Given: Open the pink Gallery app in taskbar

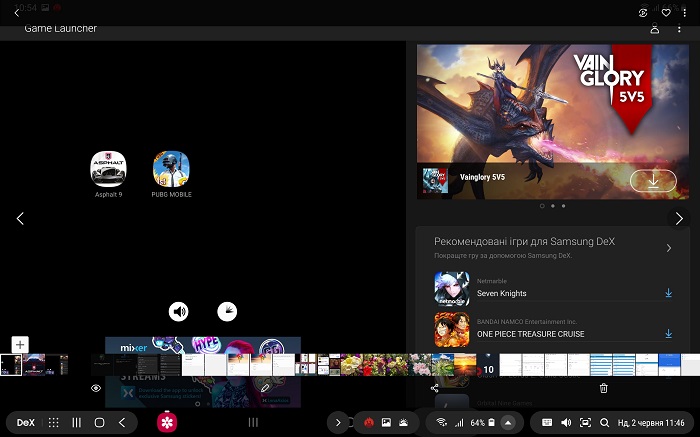Looking at the screenshot, I should click(x=167, y=422).
